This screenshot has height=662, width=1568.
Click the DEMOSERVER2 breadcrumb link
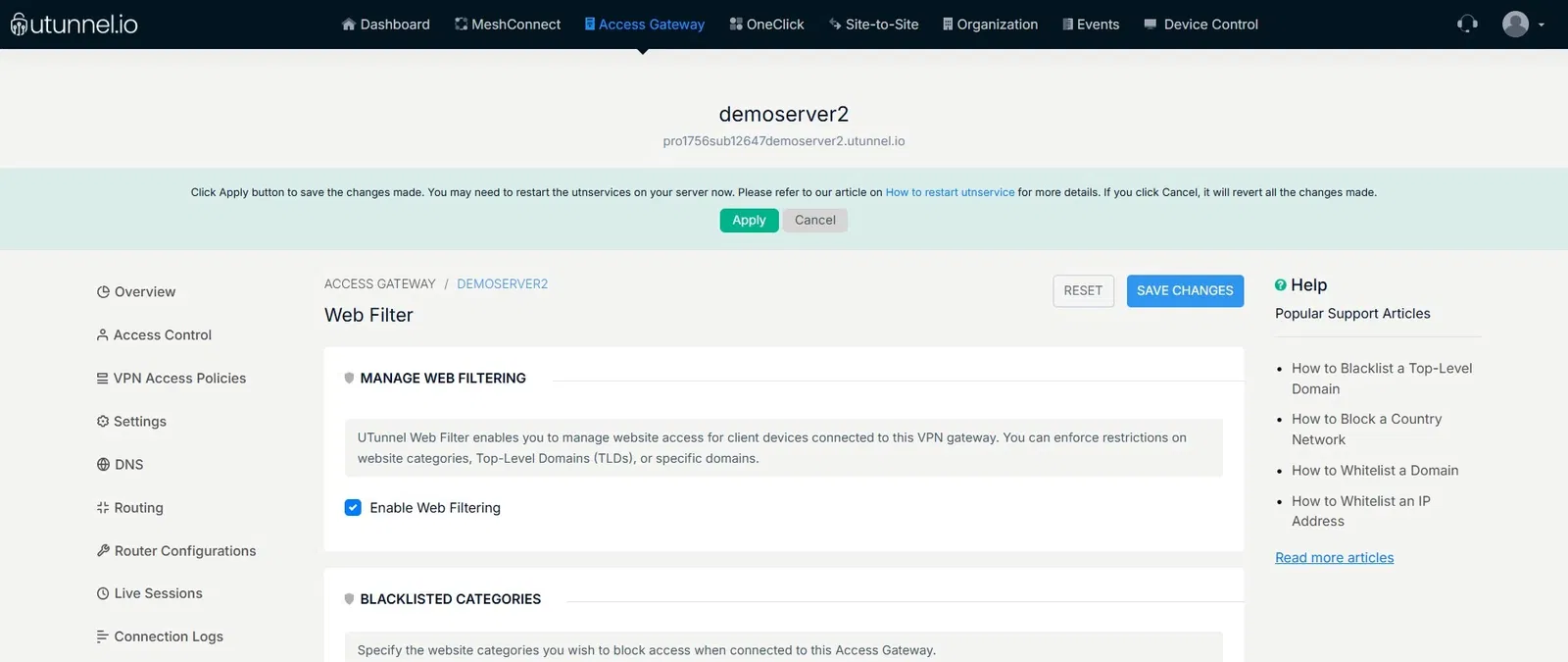(x=503, y=284)
